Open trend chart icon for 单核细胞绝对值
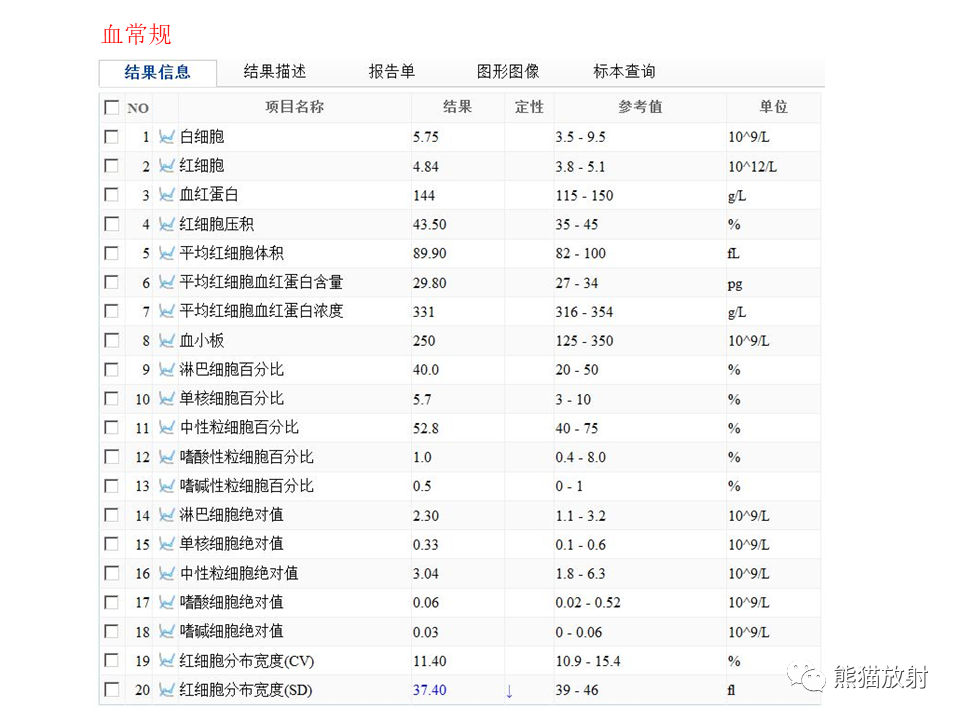The height and width of the screenshot is (720, 960). (167, 544)
